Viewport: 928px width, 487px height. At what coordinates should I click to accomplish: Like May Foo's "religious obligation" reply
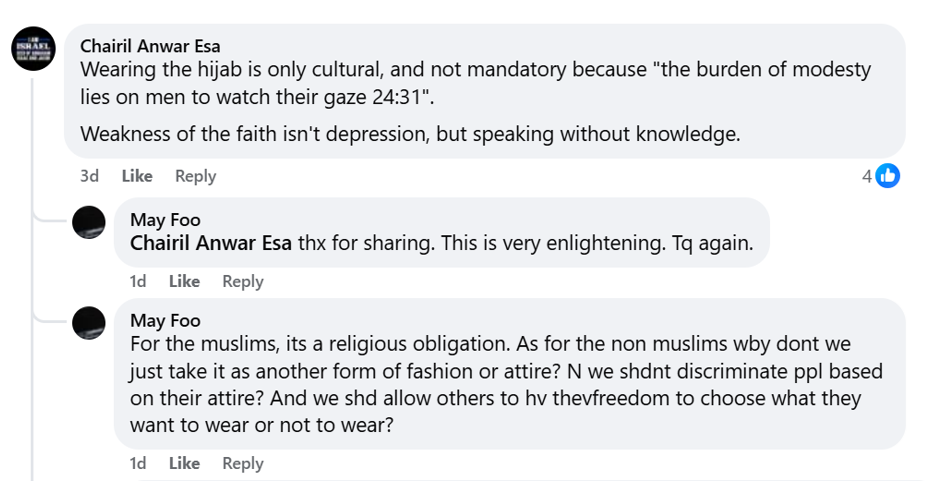pyautogui.click(x=184, y=463)
